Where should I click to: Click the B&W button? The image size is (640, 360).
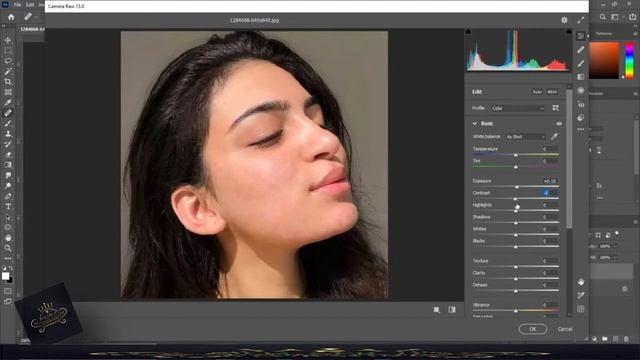tap(552, 92)
